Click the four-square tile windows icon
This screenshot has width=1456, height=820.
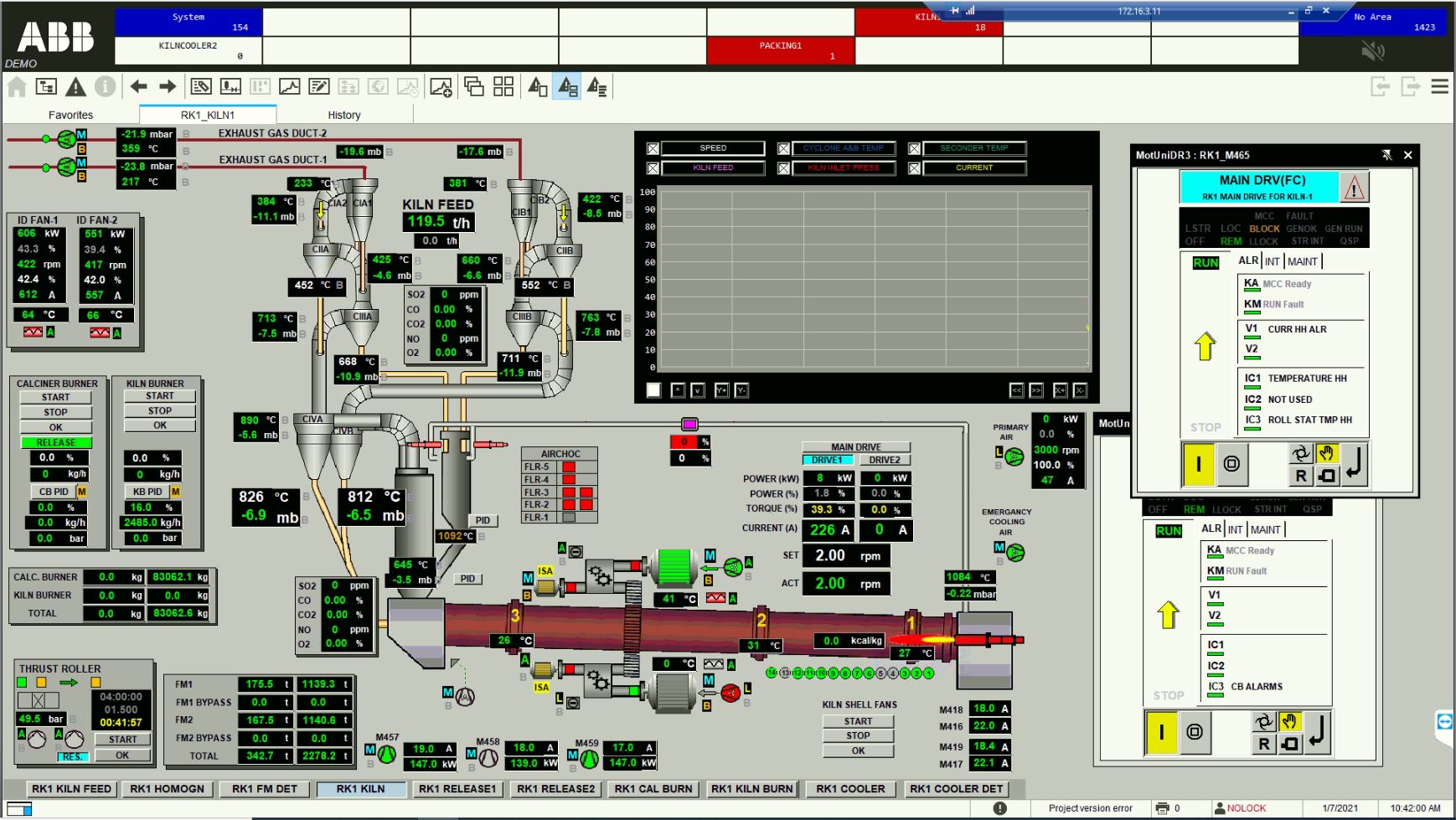pos(503,86)
